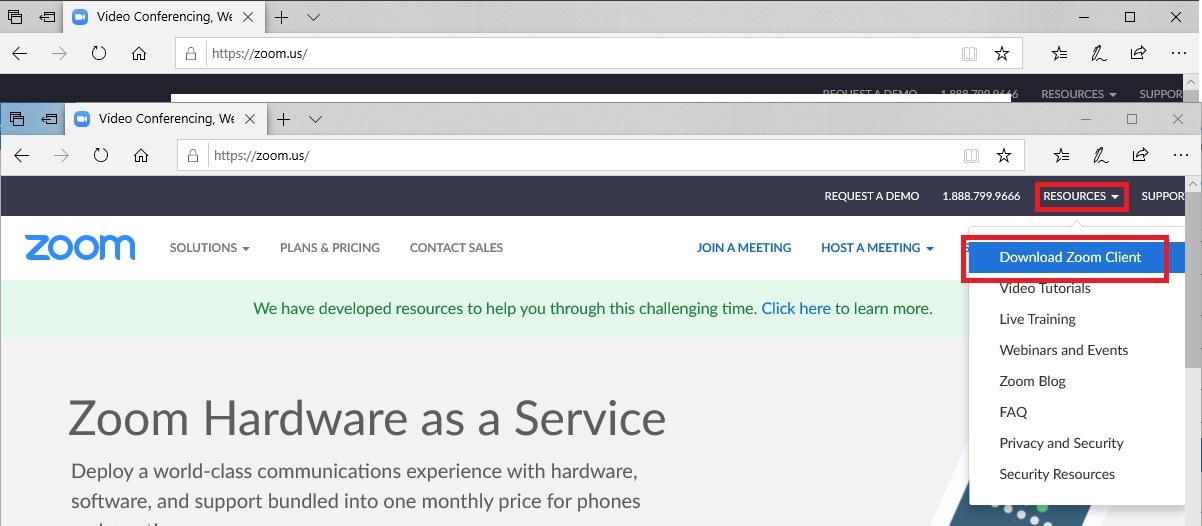Image resolution: width=1202 pixels, height=526 pixels.
Task: Click Add notes pen in background window
Action: pyautogui.click(x=1099, y=53)
